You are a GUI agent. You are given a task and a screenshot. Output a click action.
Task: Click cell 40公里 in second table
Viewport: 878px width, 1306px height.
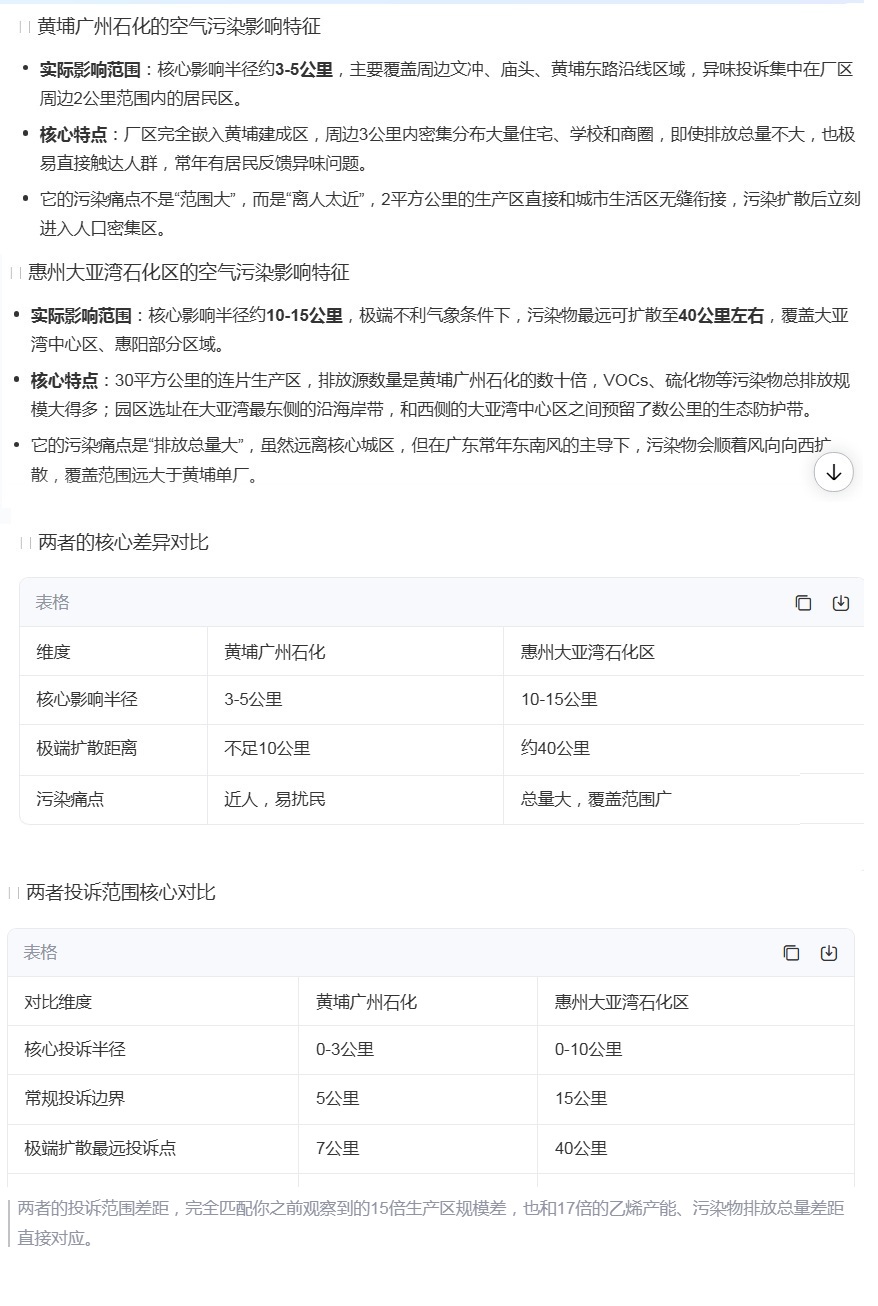point(581,1149)
